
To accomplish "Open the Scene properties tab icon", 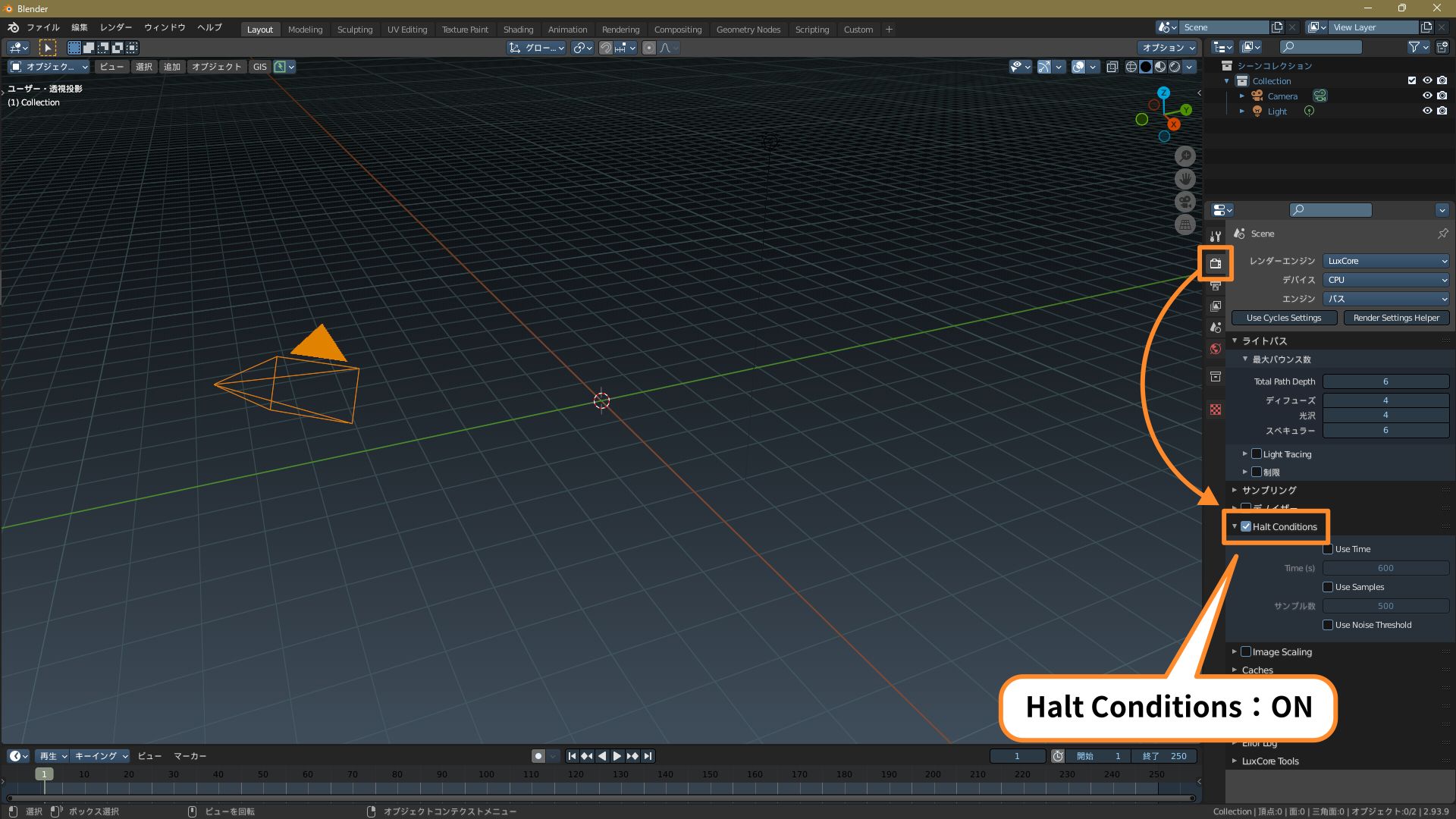I will [x=1216, y=328].
